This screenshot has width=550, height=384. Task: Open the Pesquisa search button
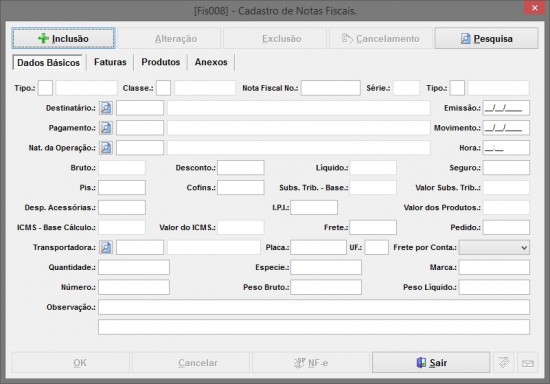(486, 38)
